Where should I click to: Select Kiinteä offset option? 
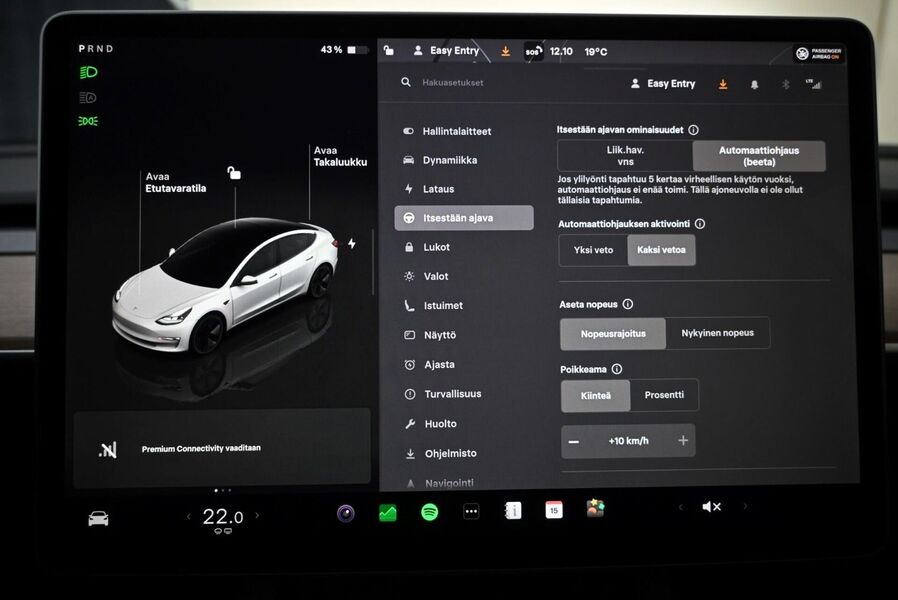click(596, 396)
